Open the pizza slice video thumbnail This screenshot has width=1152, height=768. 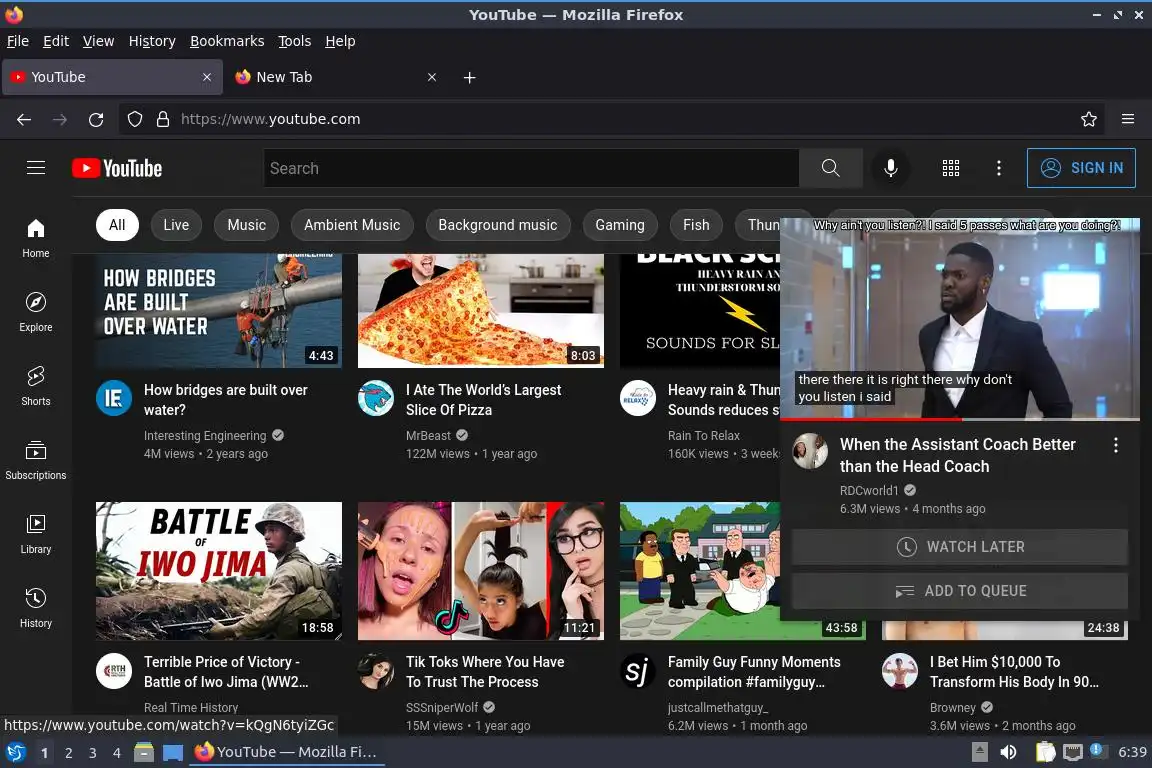pyautogui.click(x=480, y=311)
